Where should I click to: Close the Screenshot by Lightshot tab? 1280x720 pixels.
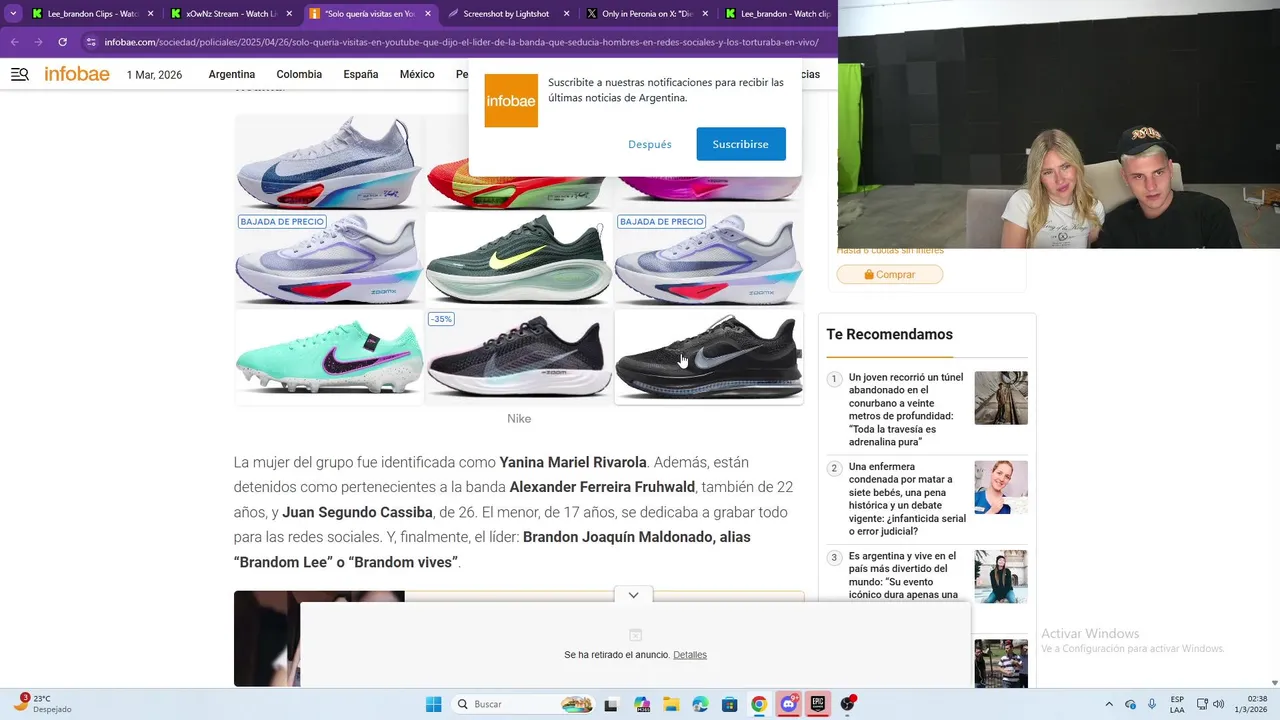click(x=567, y=14)
